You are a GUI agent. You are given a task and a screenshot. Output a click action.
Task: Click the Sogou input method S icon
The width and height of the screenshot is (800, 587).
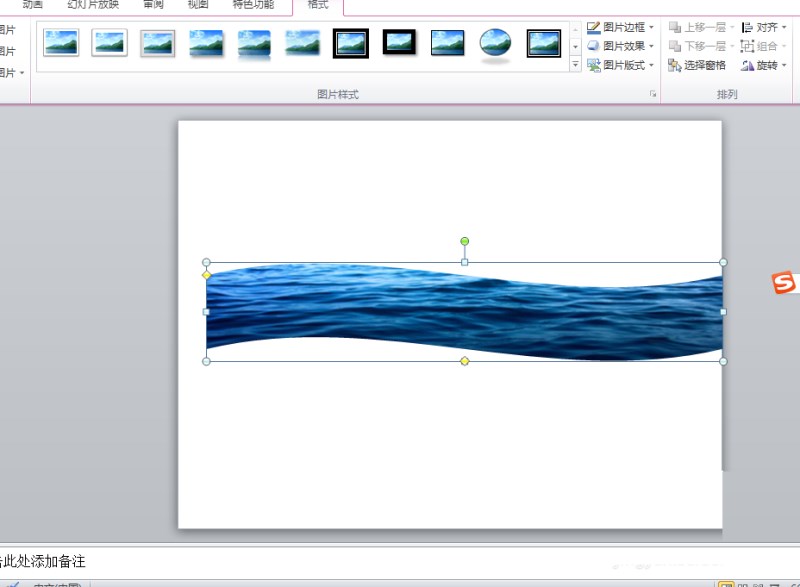coord(784,283)
